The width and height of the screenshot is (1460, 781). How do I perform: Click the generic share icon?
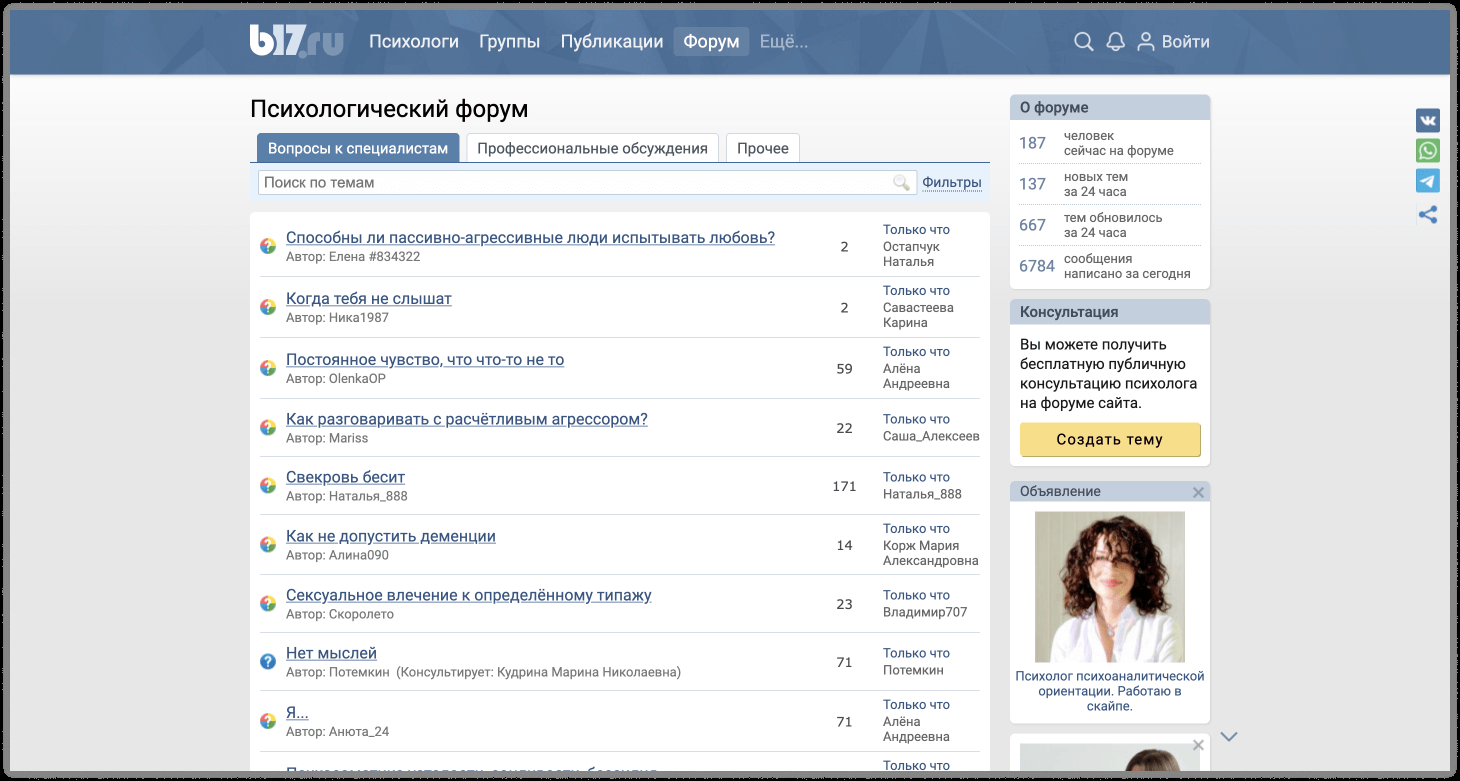point(1428,214)
